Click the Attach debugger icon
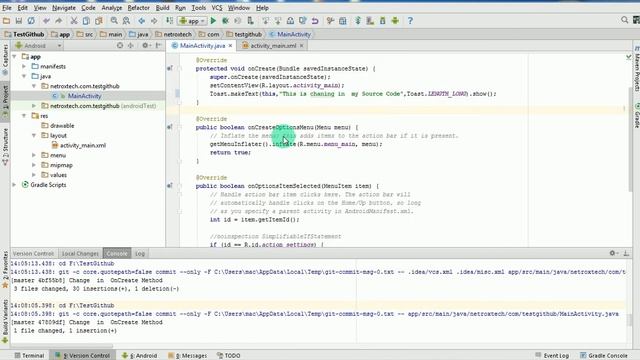 pyautogui.click(x=250, y=21)
